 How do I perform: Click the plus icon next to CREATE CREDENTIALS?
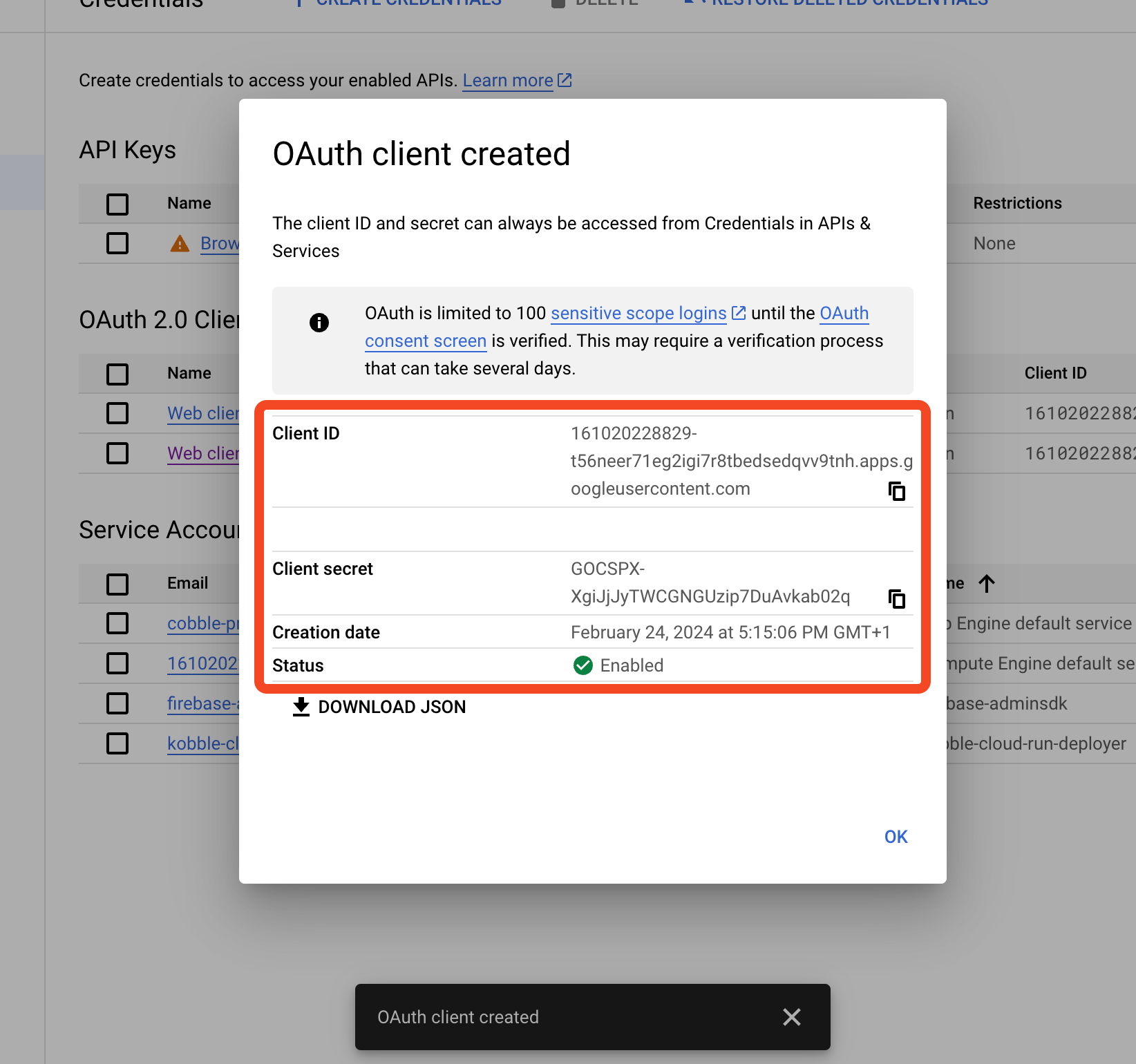(x=298, y=3)
